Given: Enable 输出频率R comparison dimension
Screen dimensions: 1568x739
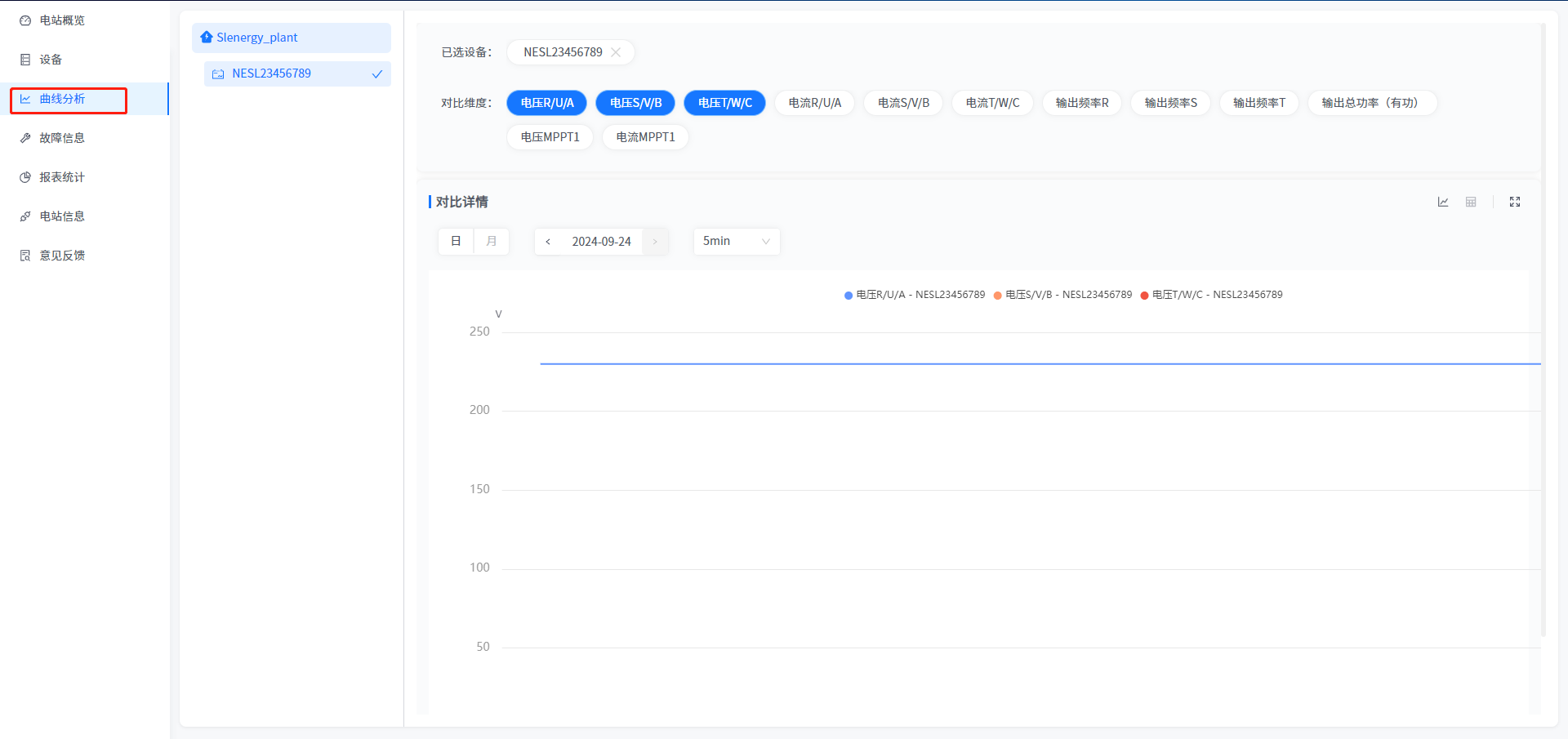Looking at the screenshot, I should click(x=1082, y=103).
